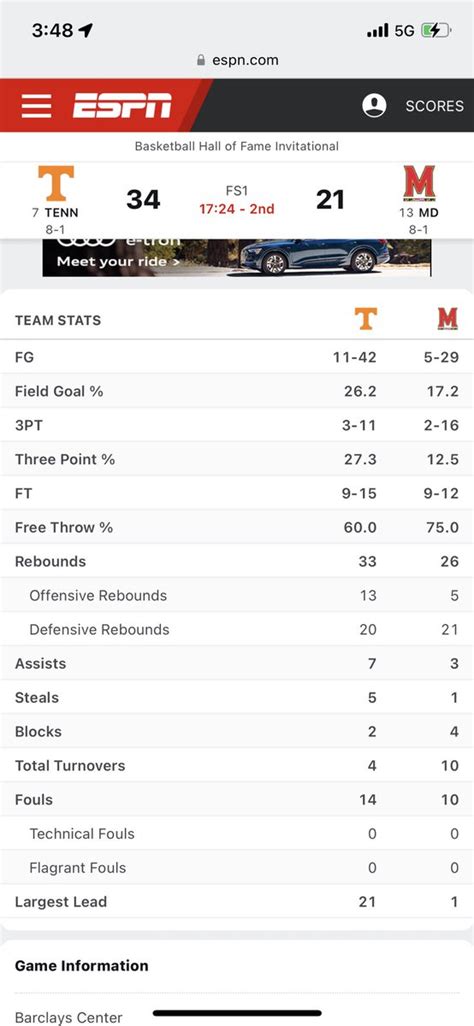The height and width of the screenshot is (1026, 474).
Task: Tap the battery status icon
Action: click(x=435, y=30)
